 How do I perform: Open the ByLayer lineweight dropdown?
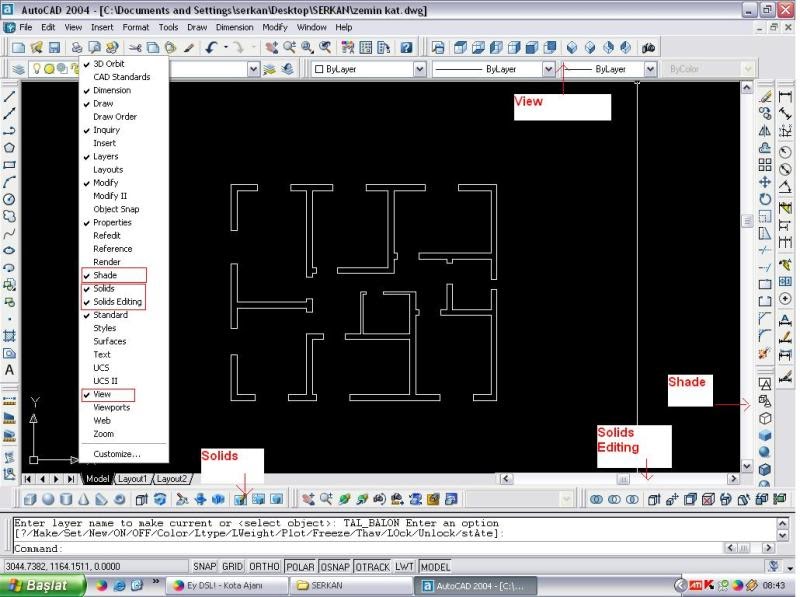click(650, 69)
